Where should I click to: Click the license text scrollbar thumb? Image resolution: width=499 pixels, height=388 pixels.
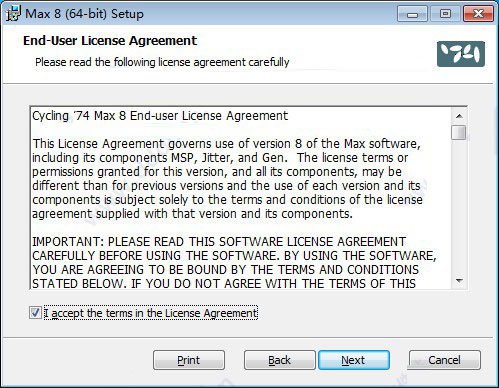[x=459, y=132]
